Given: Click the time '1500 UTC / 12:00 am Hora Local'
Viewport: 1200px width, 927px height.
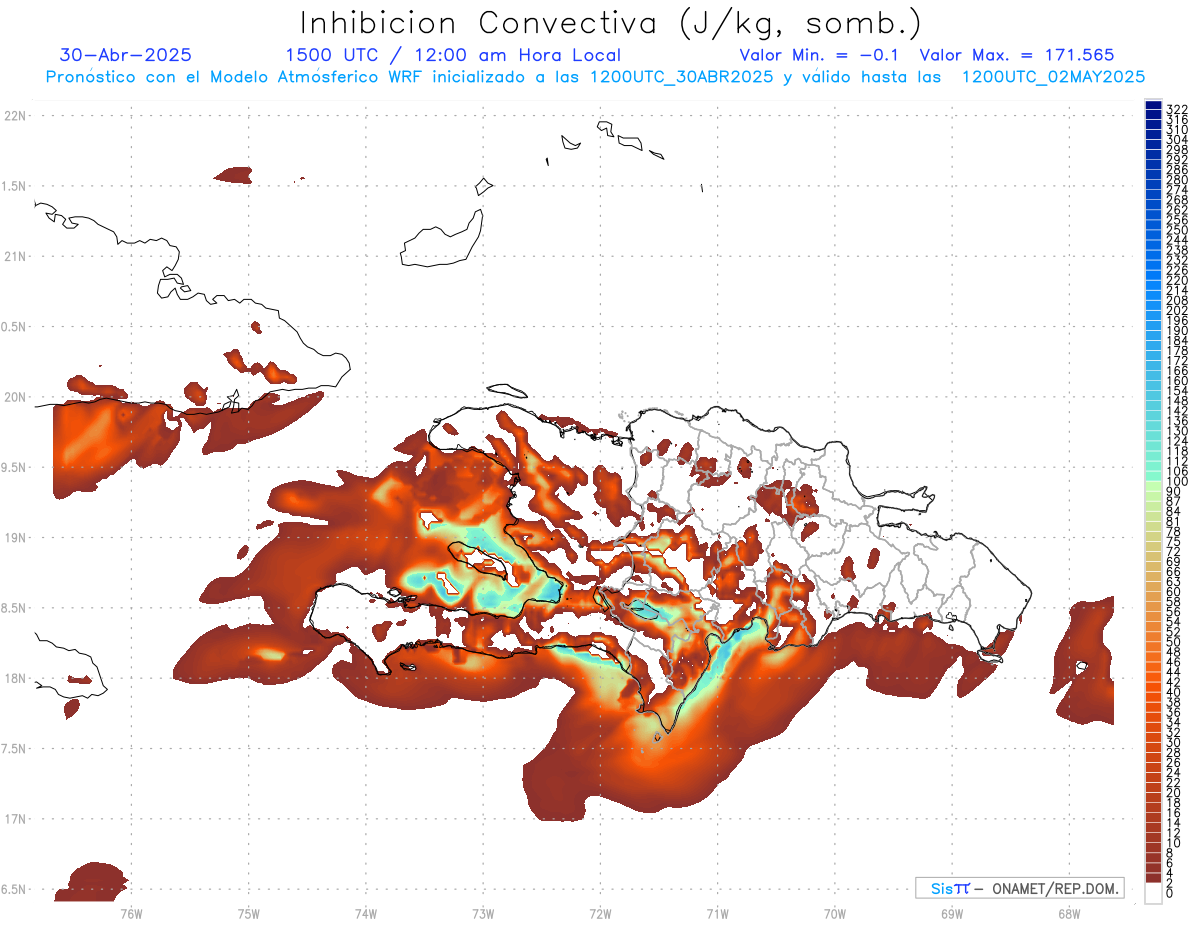Looking at the screenshot, I should click(453, 55).
